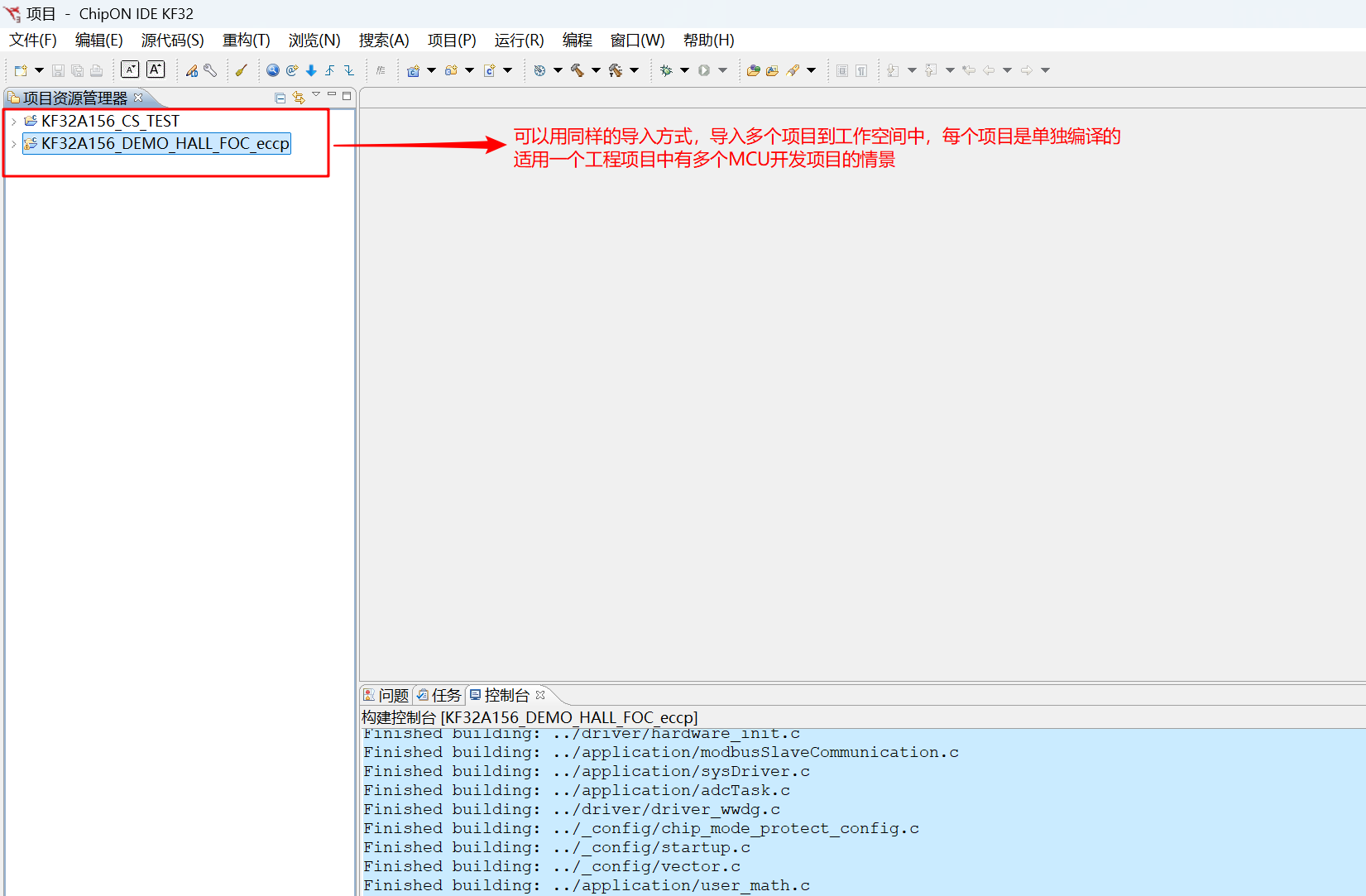Open dropdown next to Build All icon
Image resolution: width=1366 pixels, height=896 pixels.
(x=635, y=70)
